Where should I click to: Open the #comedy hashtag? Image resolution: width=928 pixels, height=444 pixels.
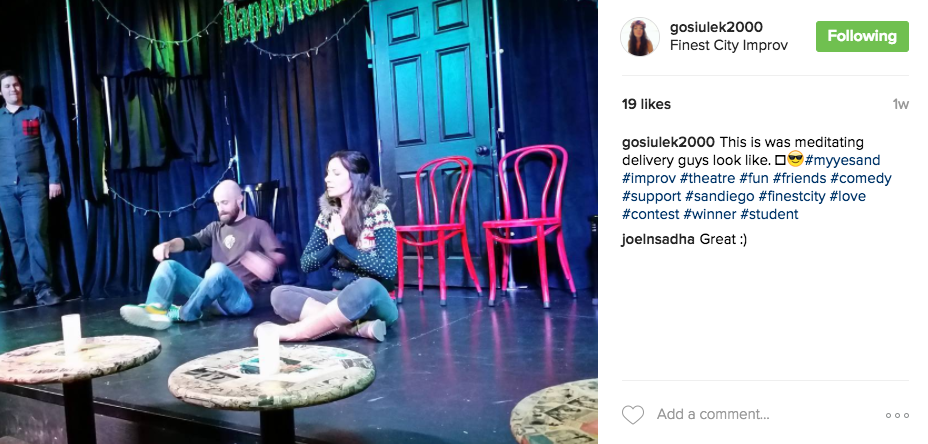861,178
